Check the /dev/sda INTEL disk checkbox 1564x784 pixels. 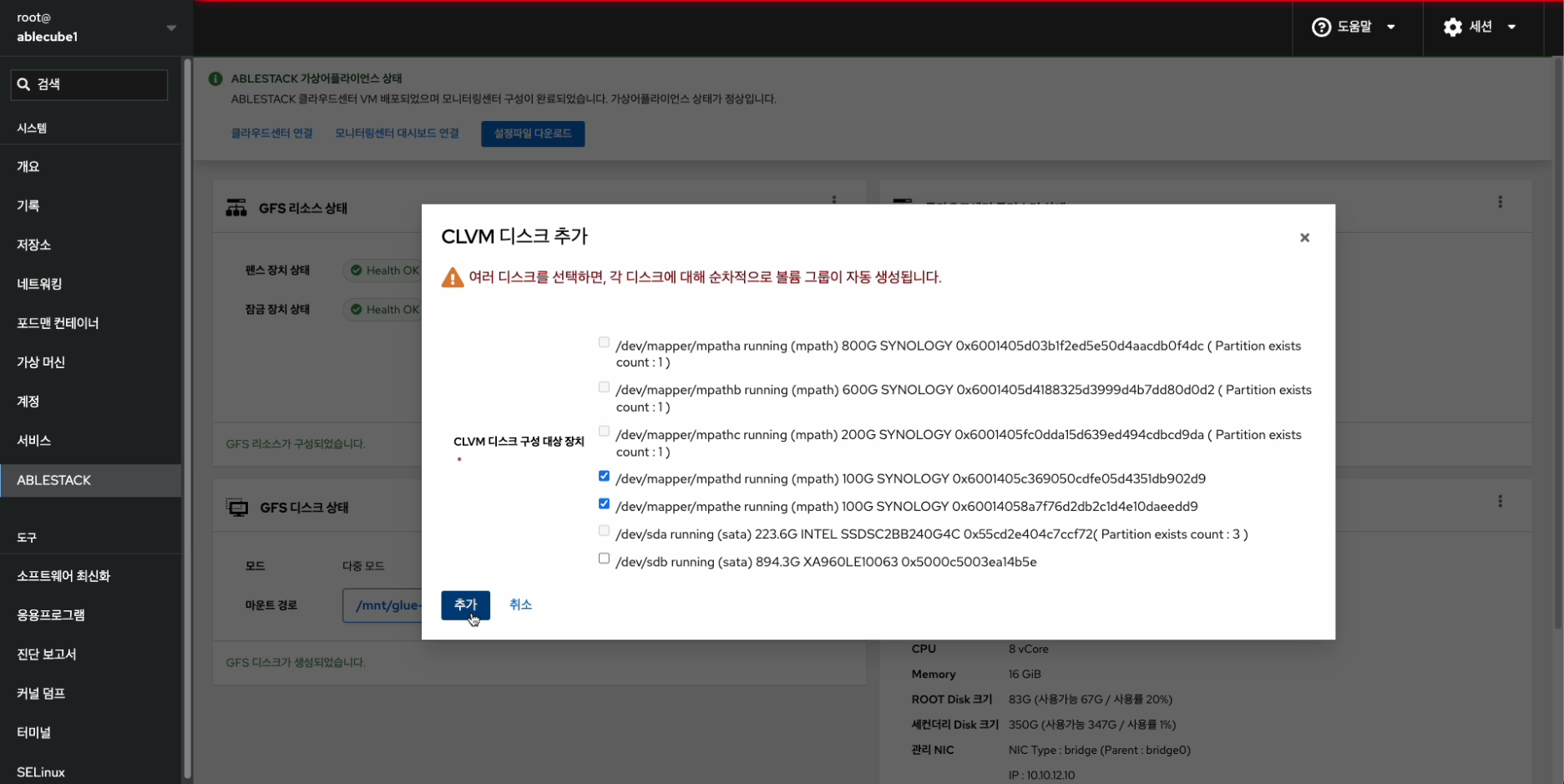pos(604,531)
